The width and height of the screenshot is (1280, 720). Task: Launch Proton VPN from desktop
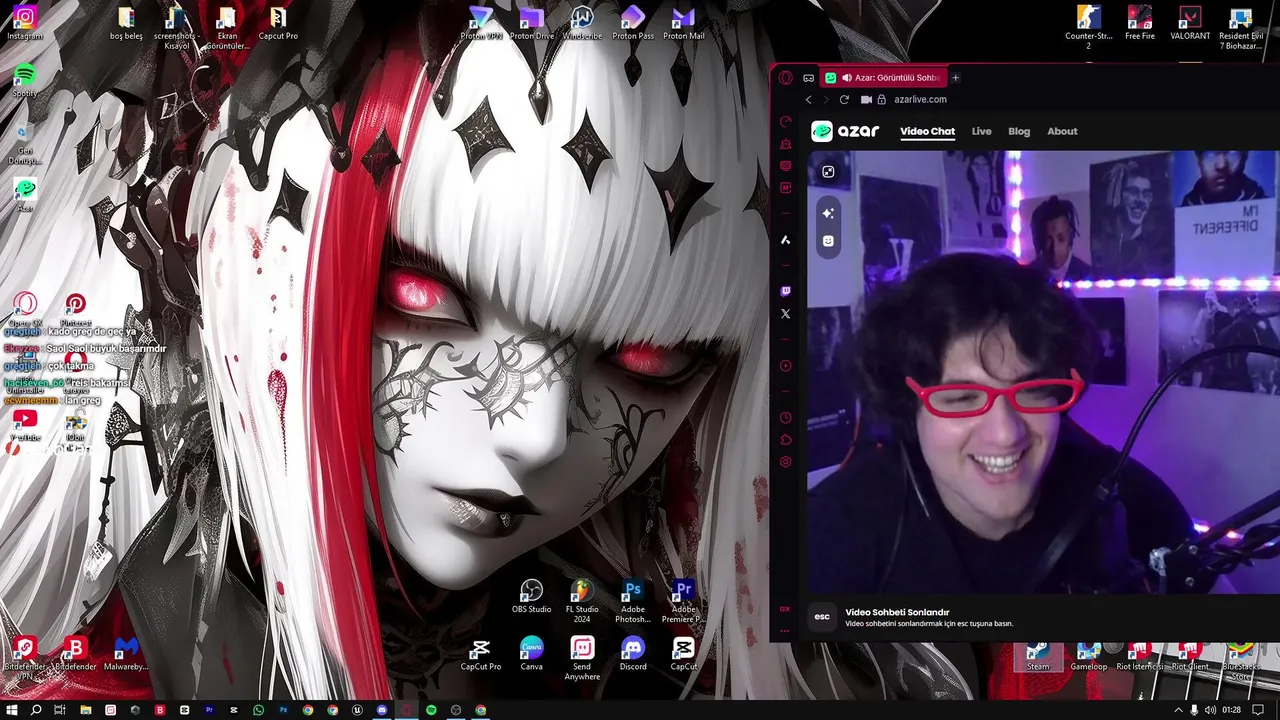pos(481,23)
